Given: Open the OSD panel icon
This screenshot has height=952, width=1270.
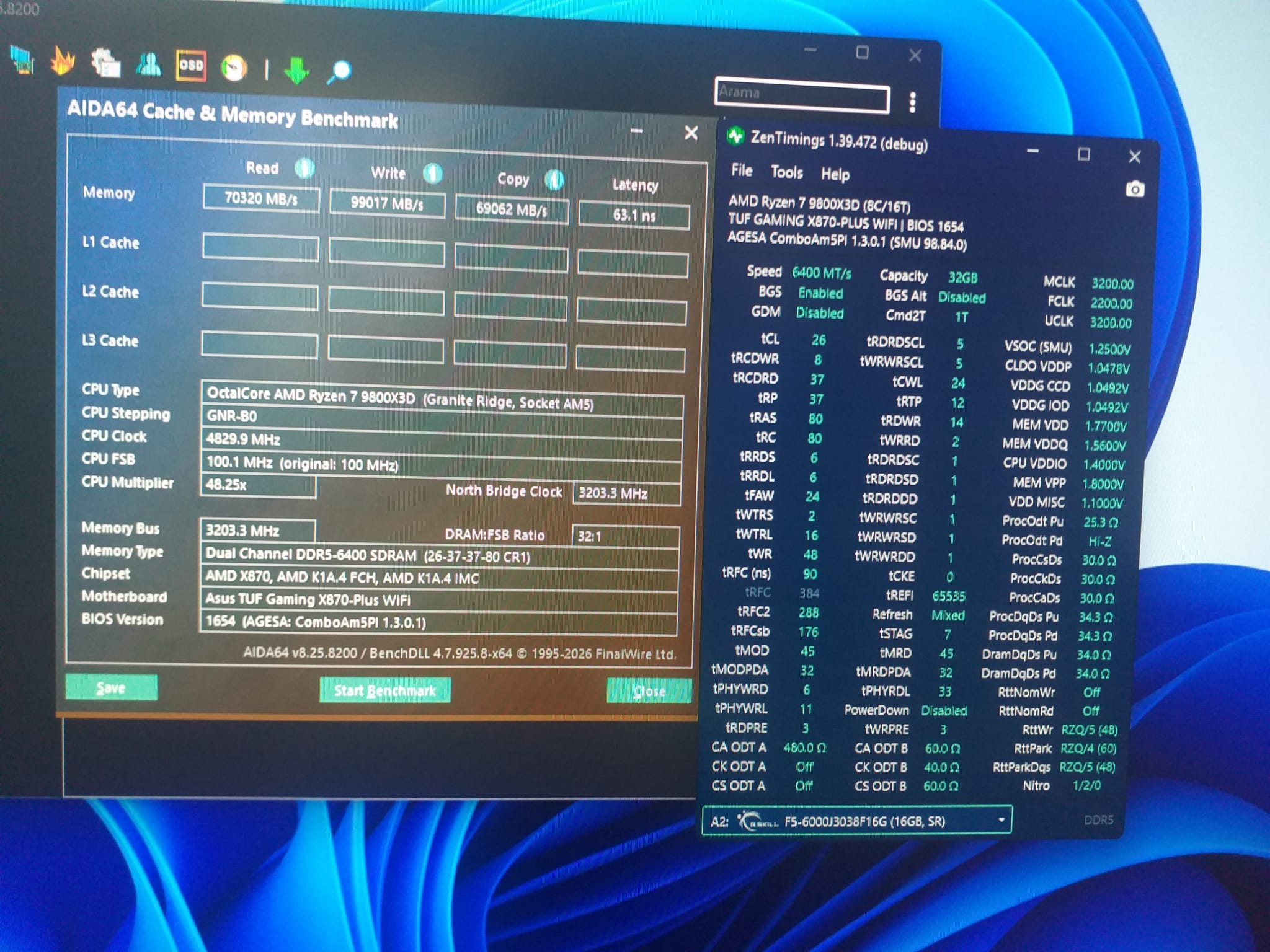Looking at the screenshot, I should [191, 65].
